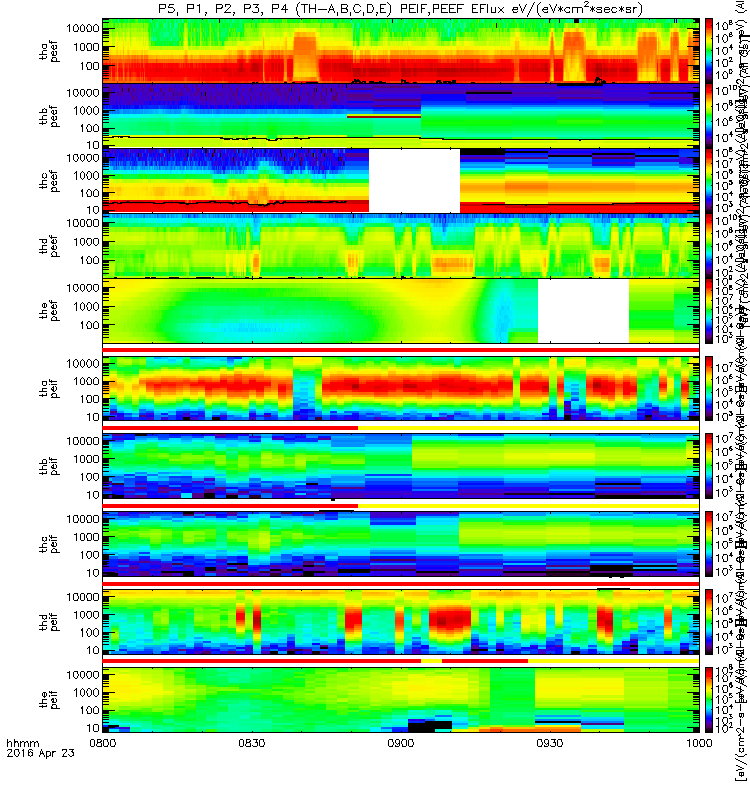Click the color bar beside the peif panel

click(709, 699)
